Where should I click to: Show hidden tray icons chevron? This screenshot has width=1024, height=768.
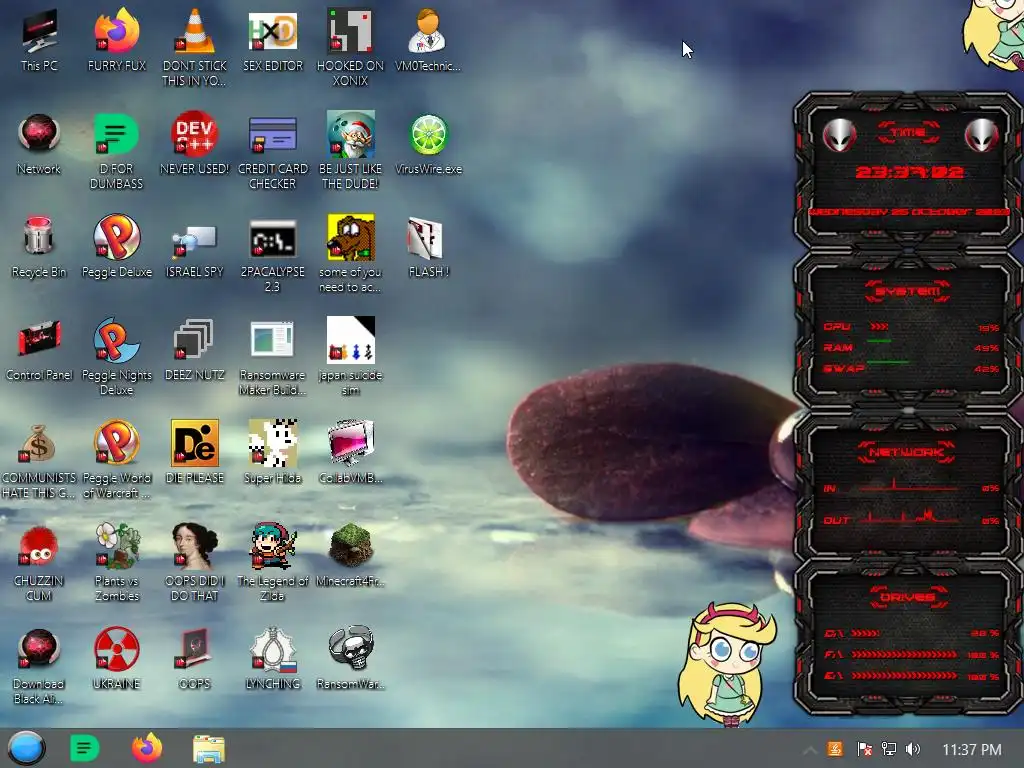pos(810,750)
